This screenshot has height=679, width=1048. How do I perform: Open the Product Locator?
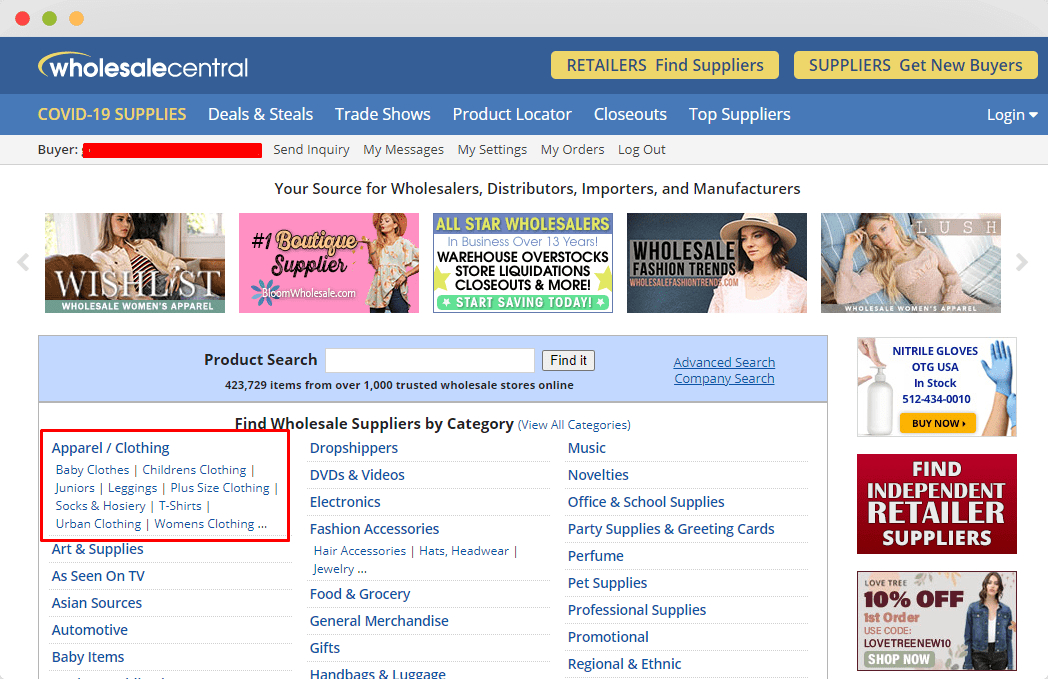[x=512, y=114]
